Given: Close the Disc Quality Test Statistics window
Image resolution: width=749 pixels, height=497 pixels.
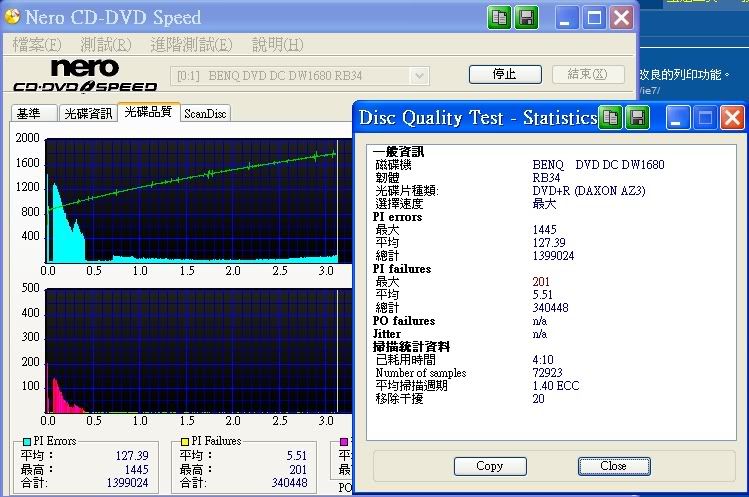Looking at the screenshot, I should click(732, 118).
